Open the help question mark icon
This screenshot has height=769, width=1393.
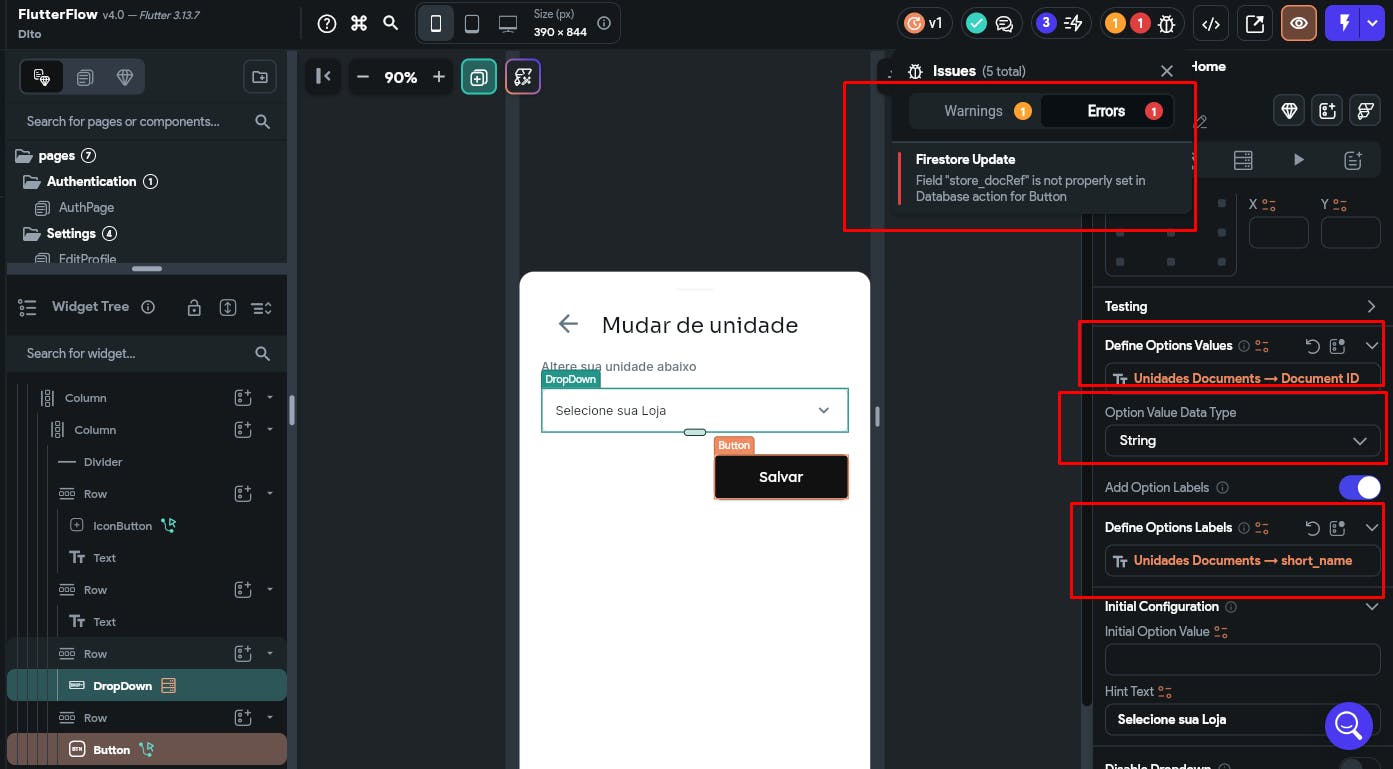[327, 24]
